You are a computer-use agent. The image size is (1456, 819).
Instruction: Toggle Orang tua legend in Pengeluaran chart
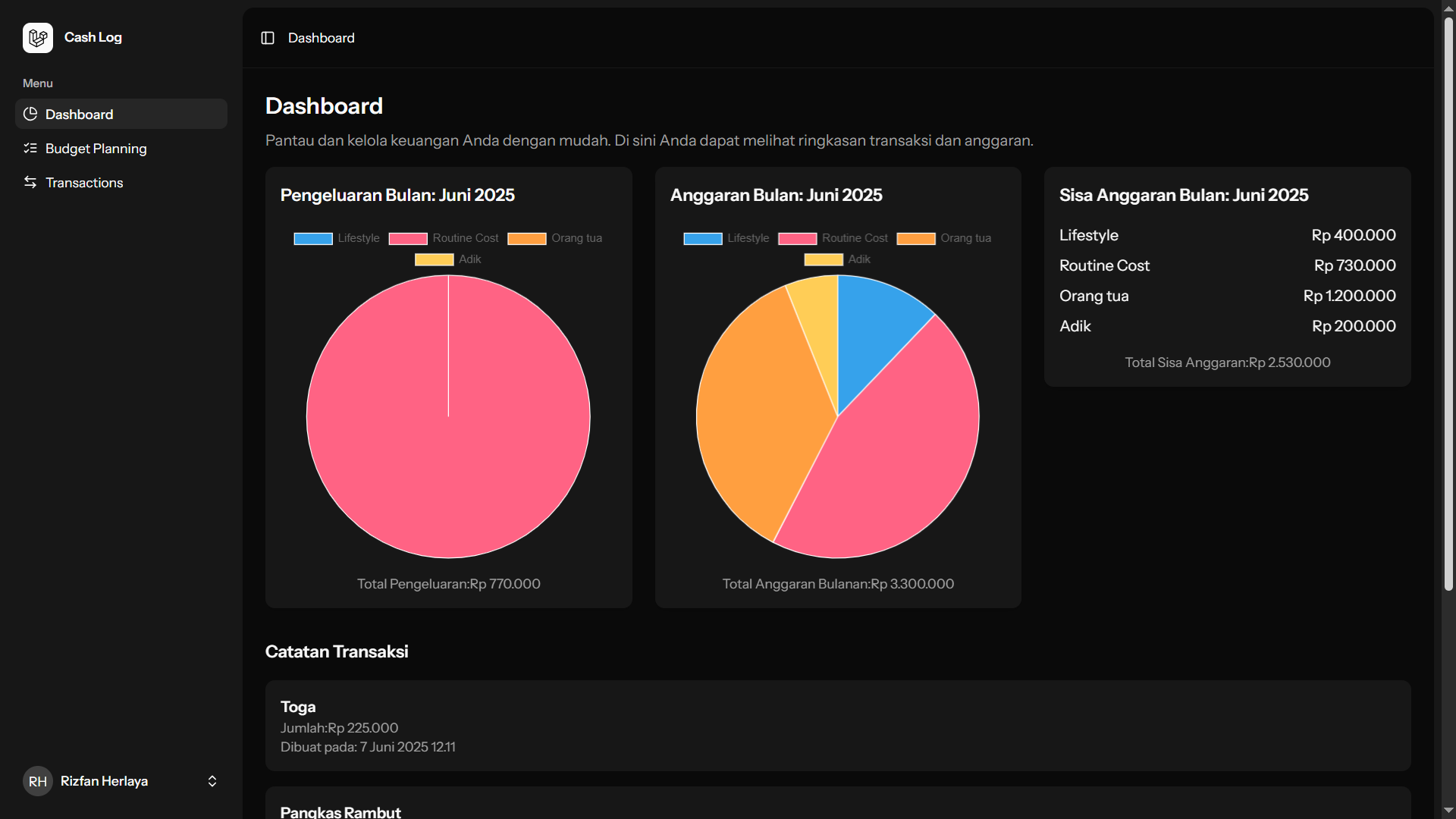point(555,238)
